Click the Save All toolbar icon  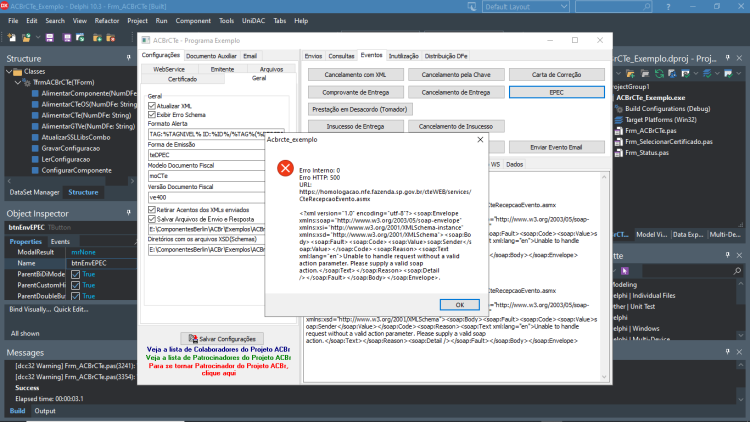(x=67, y=37)
